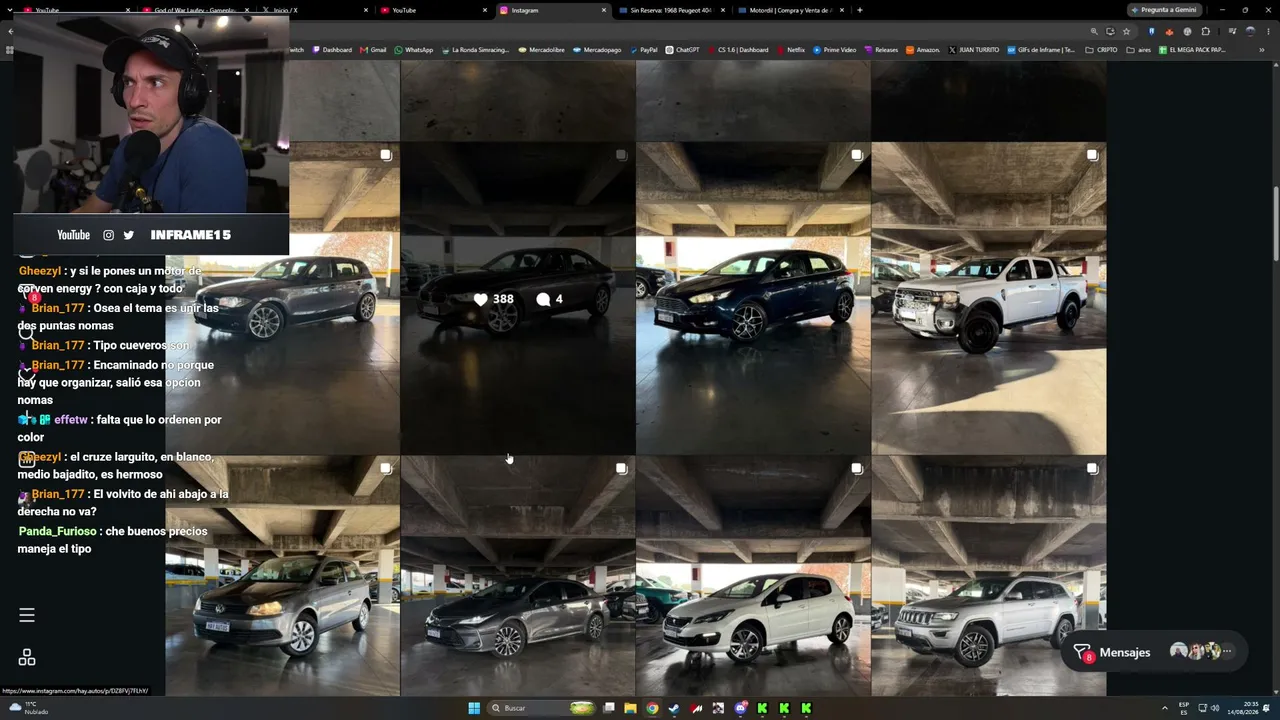Click the taskbar Buscar search field
This screenshot has height=720, width=1280.
click(x=541, y=708)
